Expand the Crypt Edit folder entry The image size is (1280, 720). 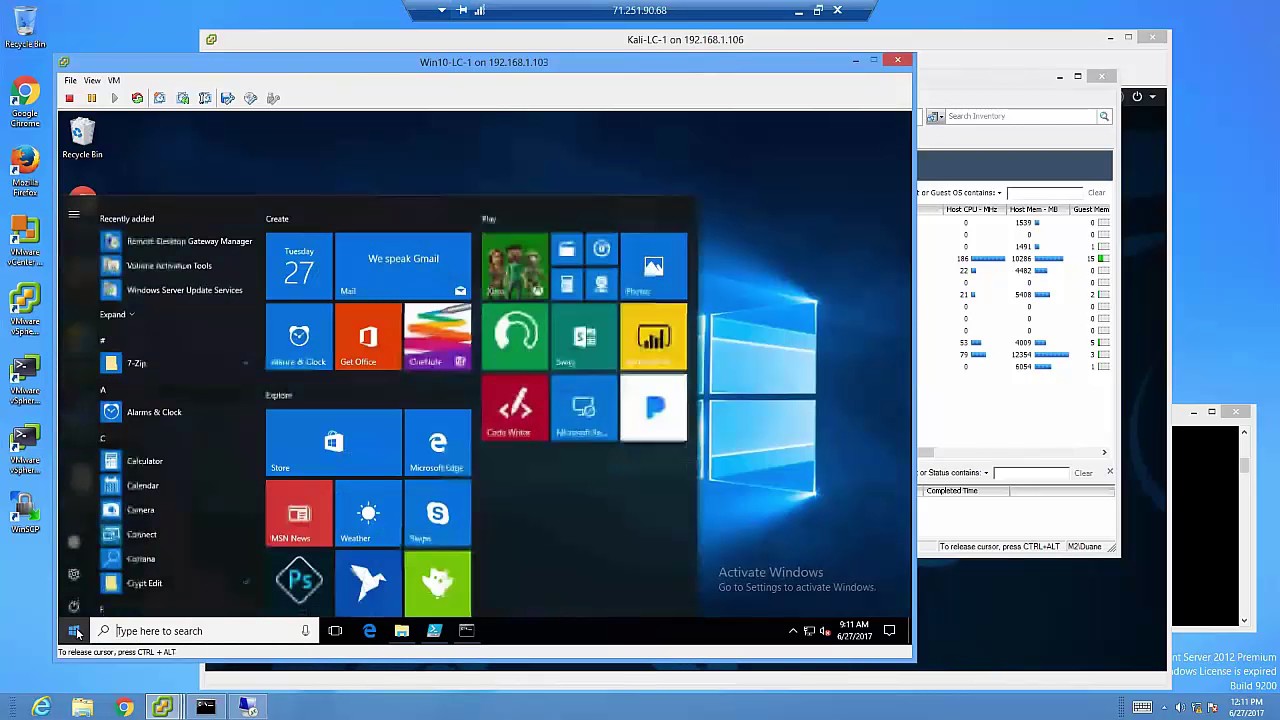[x=176, y=583]
